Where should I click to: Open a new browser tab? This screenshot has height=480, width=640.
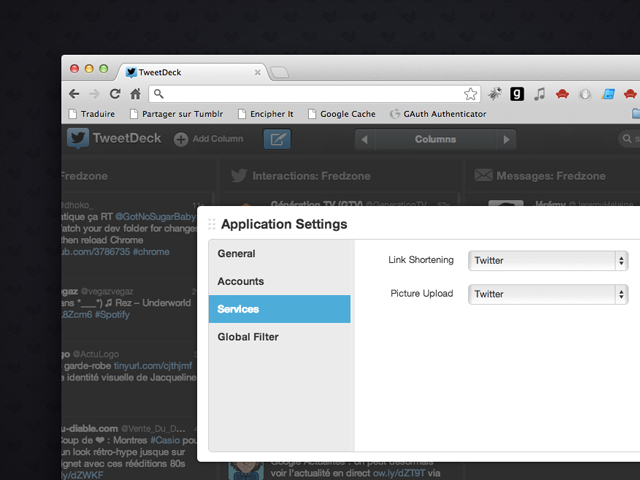(280, 72)
